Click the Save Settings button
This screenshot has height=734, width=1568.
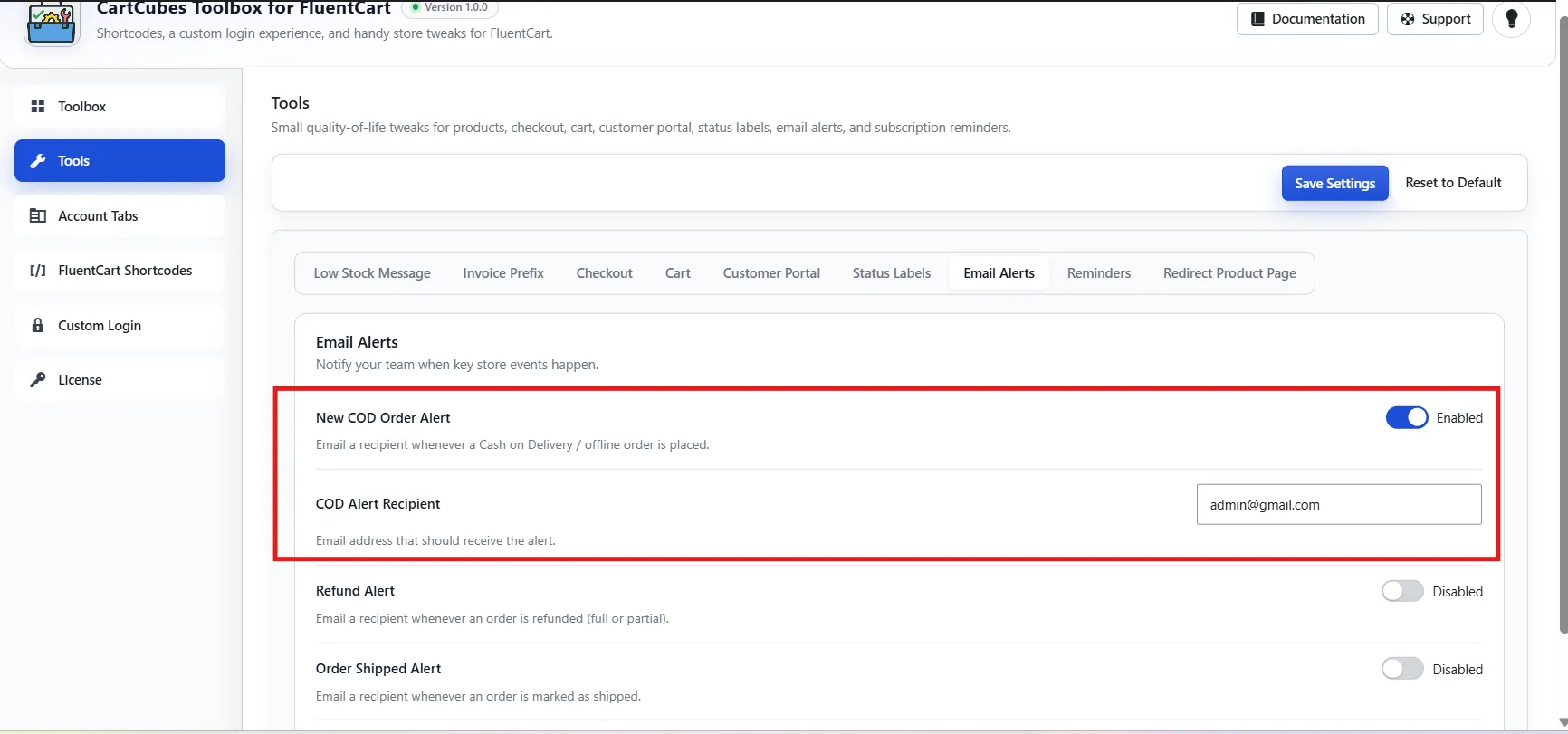tap(1335, 184)
